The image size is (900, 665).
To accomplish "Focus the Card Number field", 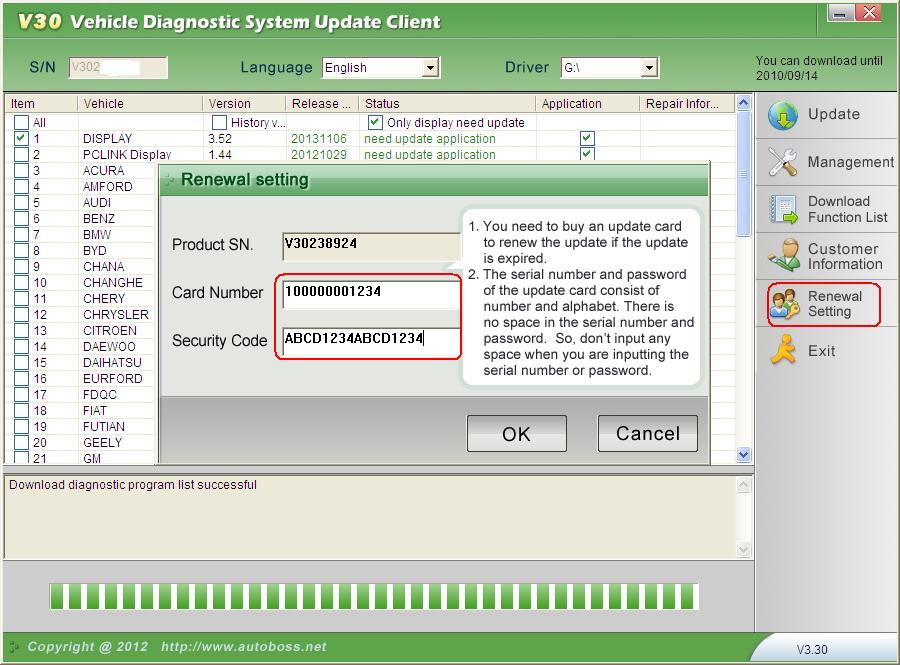I will point(371,293).
